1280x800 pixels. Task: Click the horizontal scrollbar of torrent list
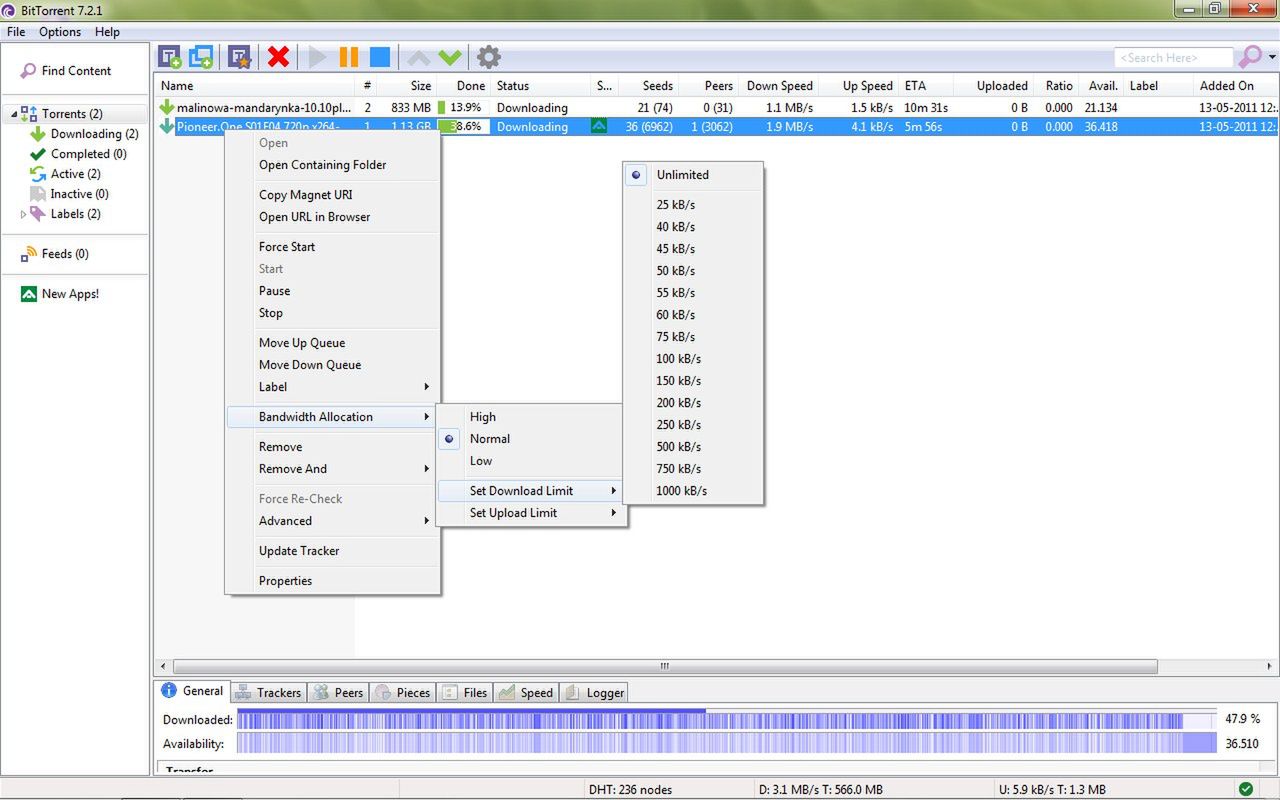665,666
